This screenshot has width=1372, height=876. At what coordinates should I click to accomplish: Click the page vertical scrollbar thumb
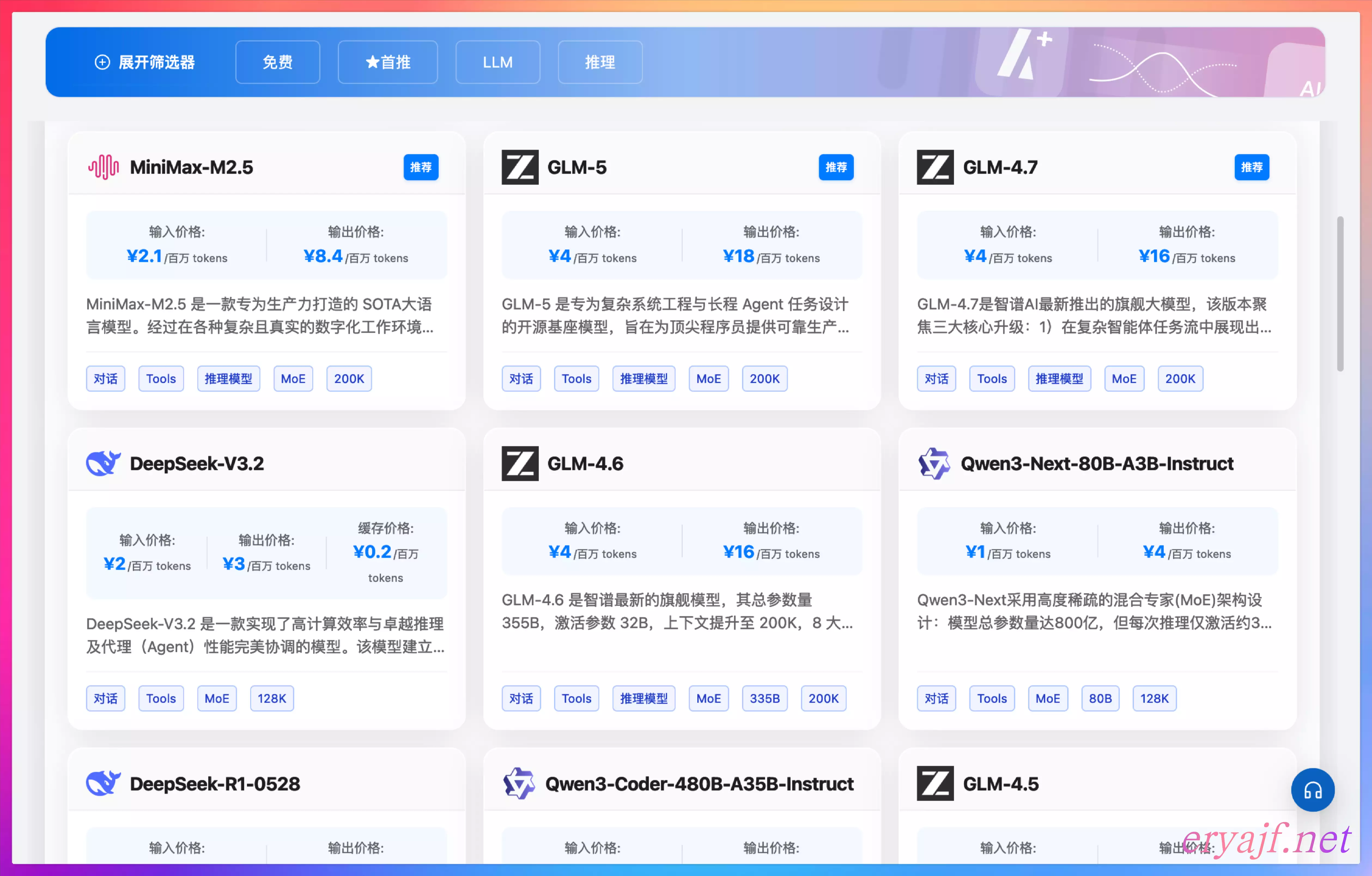coord(1340,293)
